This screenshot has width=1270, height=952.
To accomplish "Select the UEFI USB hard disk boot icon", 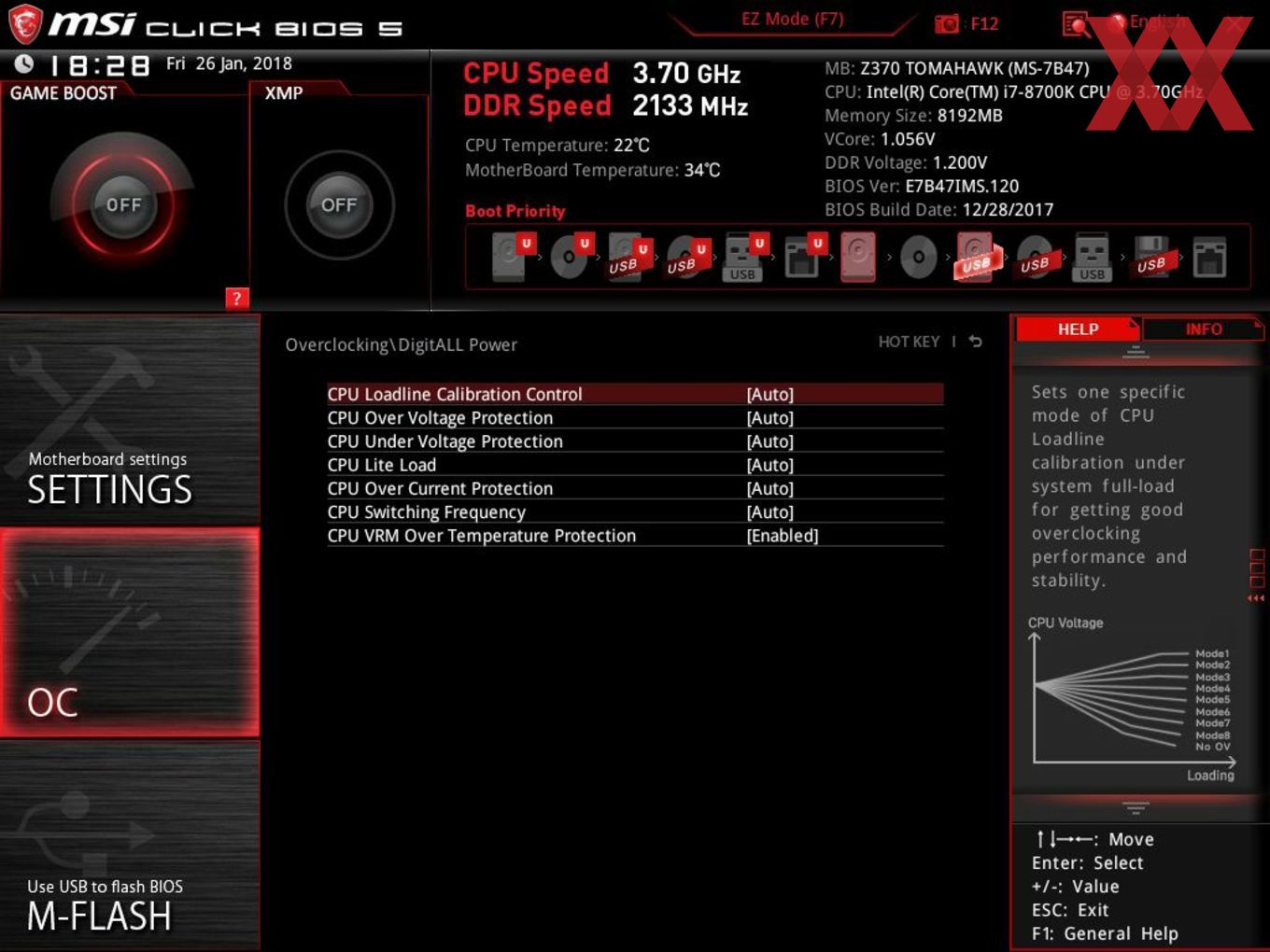I will [x=628, y=256].
